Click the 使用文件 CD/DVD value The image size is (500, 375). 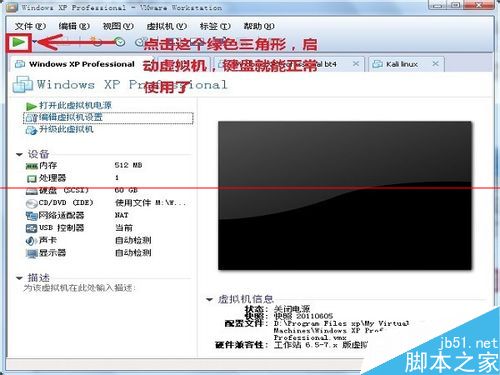(151, 203)
